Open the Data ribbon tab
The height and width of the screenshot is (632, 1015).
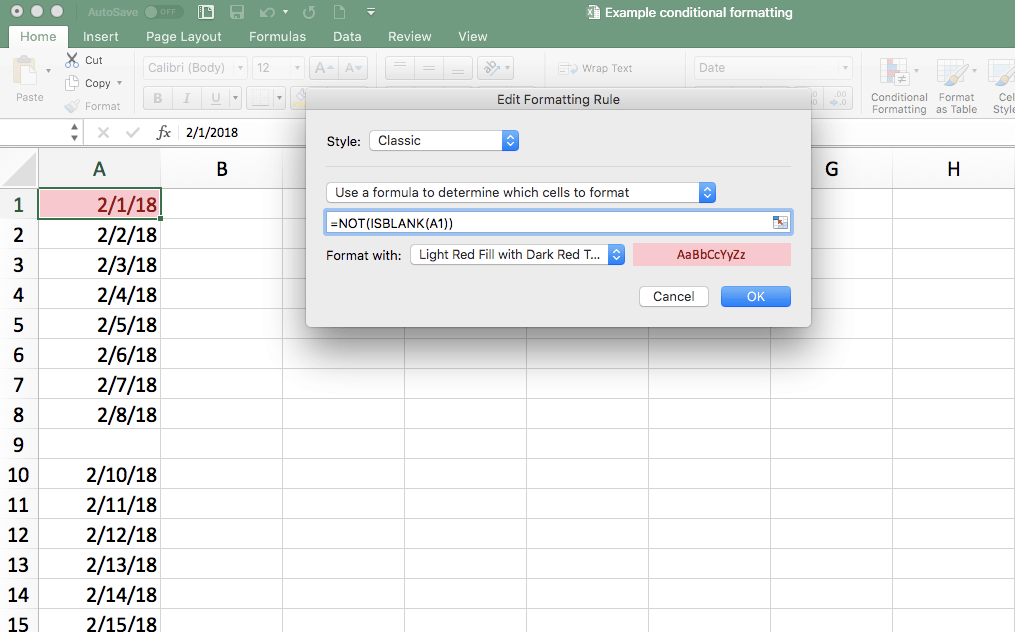pos(347,36)
